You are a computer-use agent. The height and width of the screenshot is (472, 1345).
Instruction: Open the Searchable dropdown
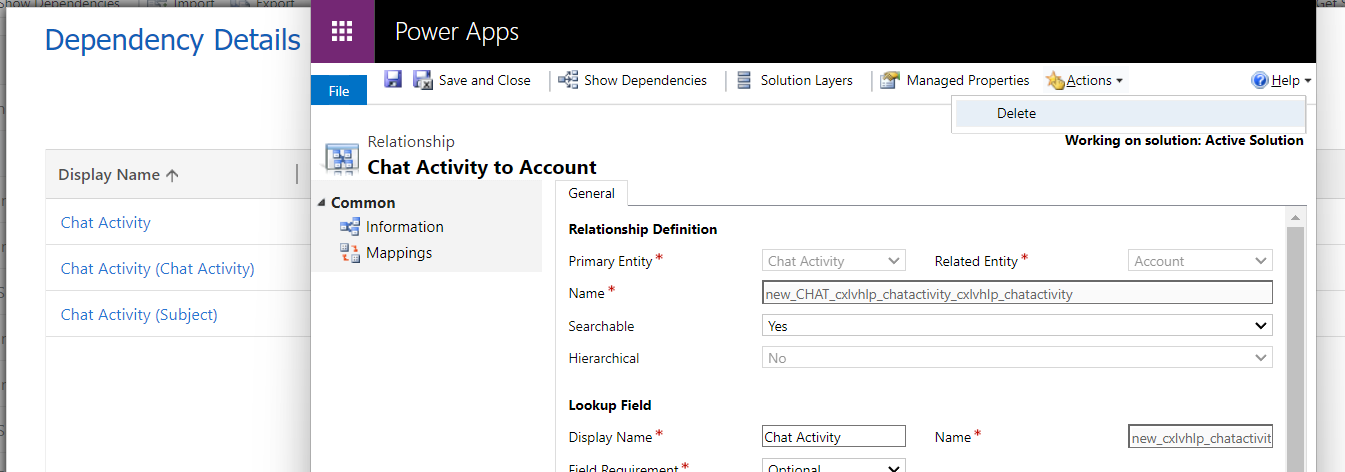click(x=1017, y=326)
